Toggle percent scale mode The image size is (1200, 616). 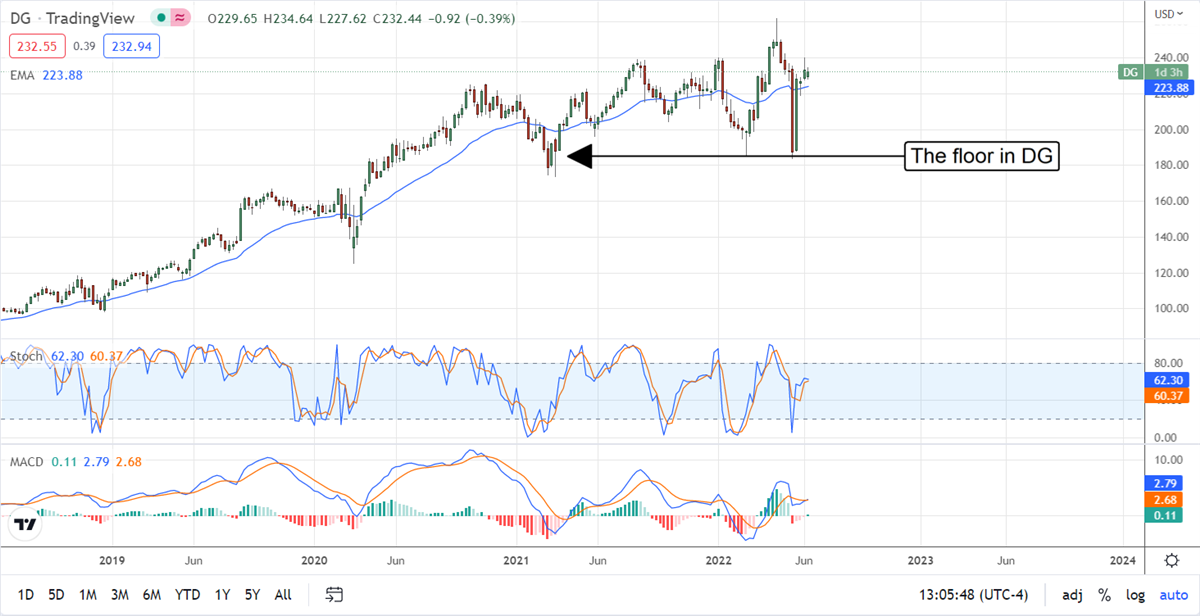coord(1105,595)
